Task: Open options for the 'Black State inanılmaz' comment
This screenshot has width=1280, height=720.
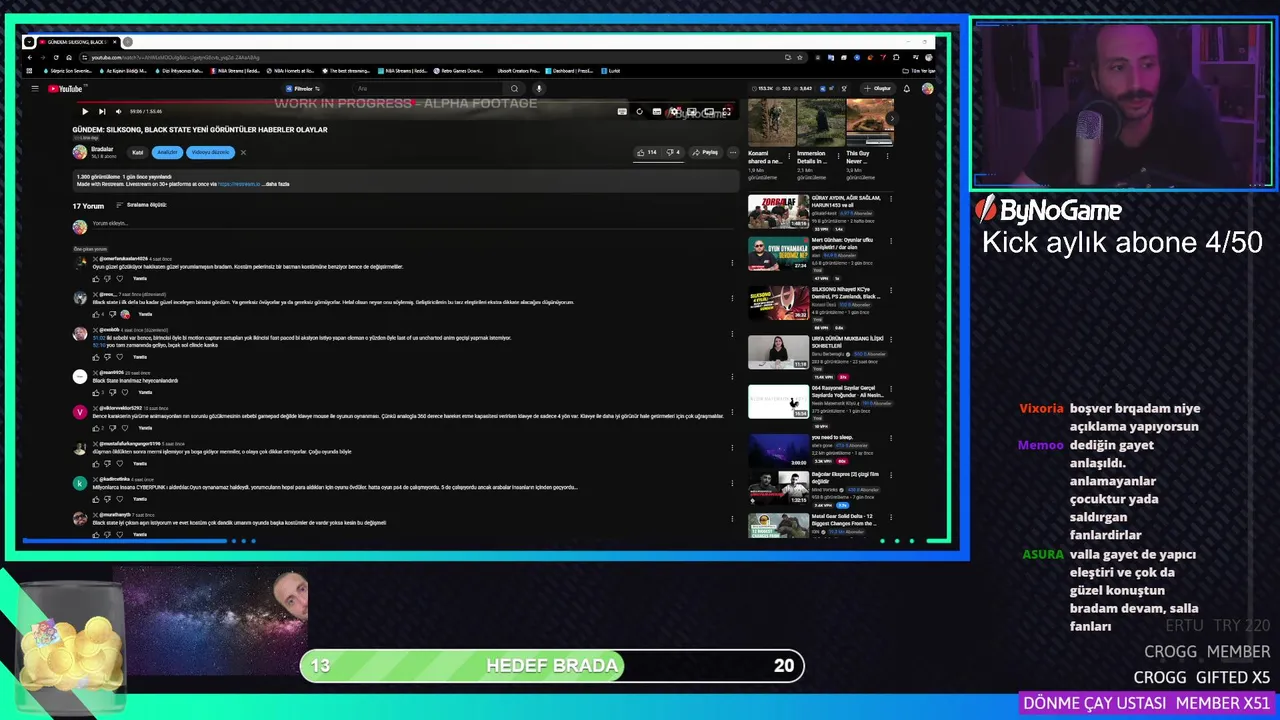Action: [x=732, y=377]
